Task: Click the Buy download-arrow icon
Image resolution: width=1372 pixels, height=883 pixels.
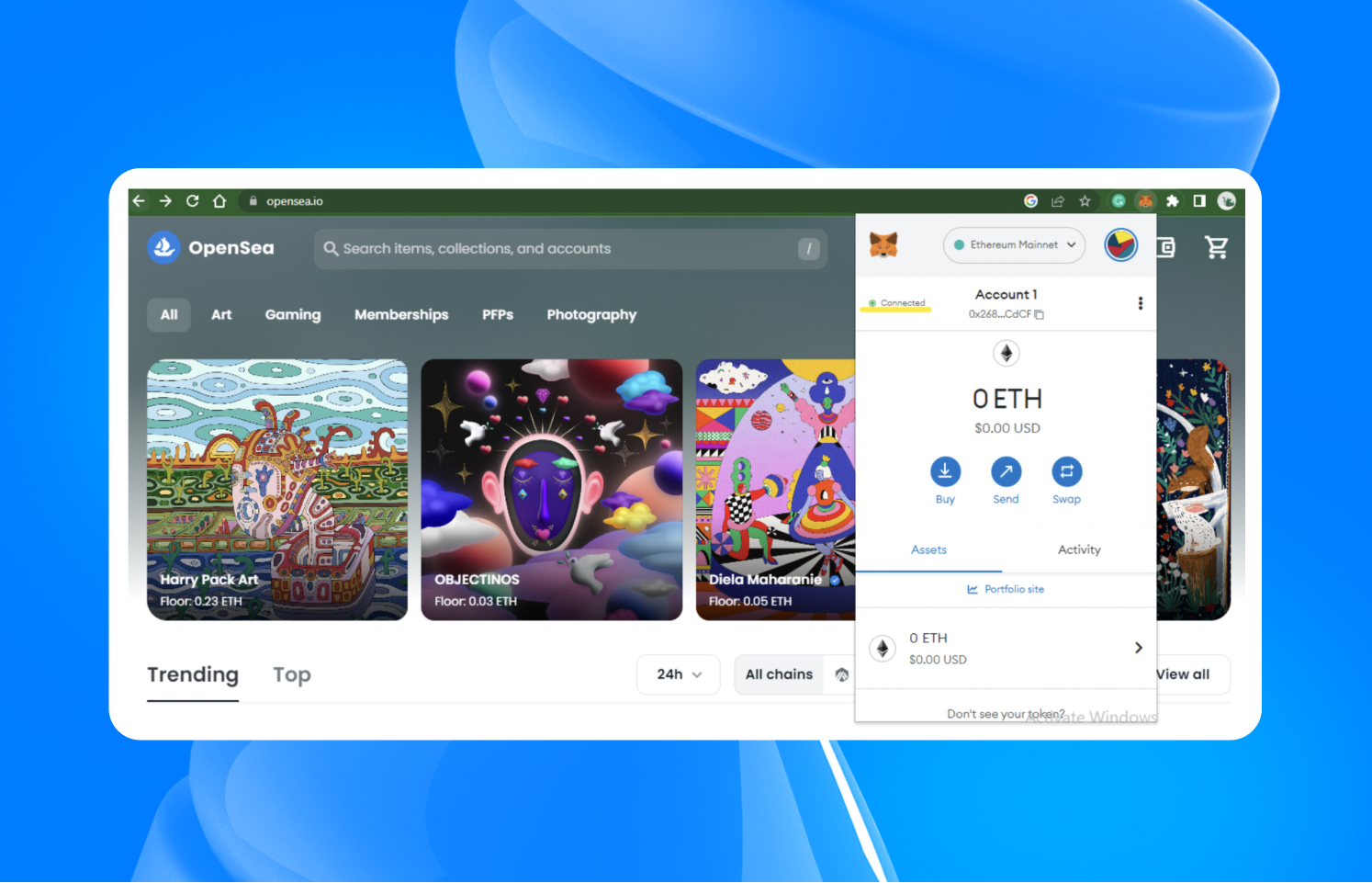Action: 945,471
